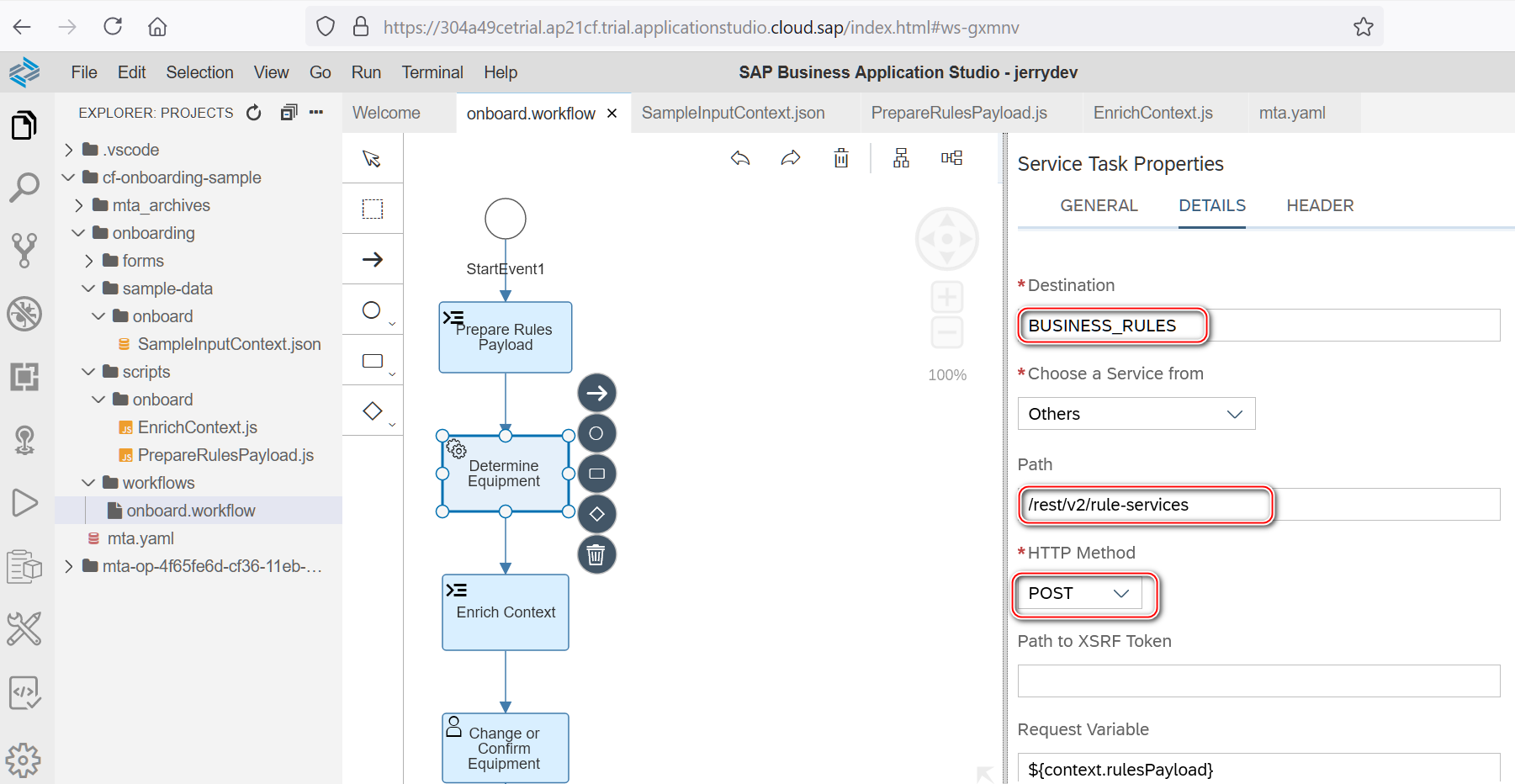This screenshot has height=784, width=1515.
Task: Open Source Control in the activity bar
Action: point(25,250)
